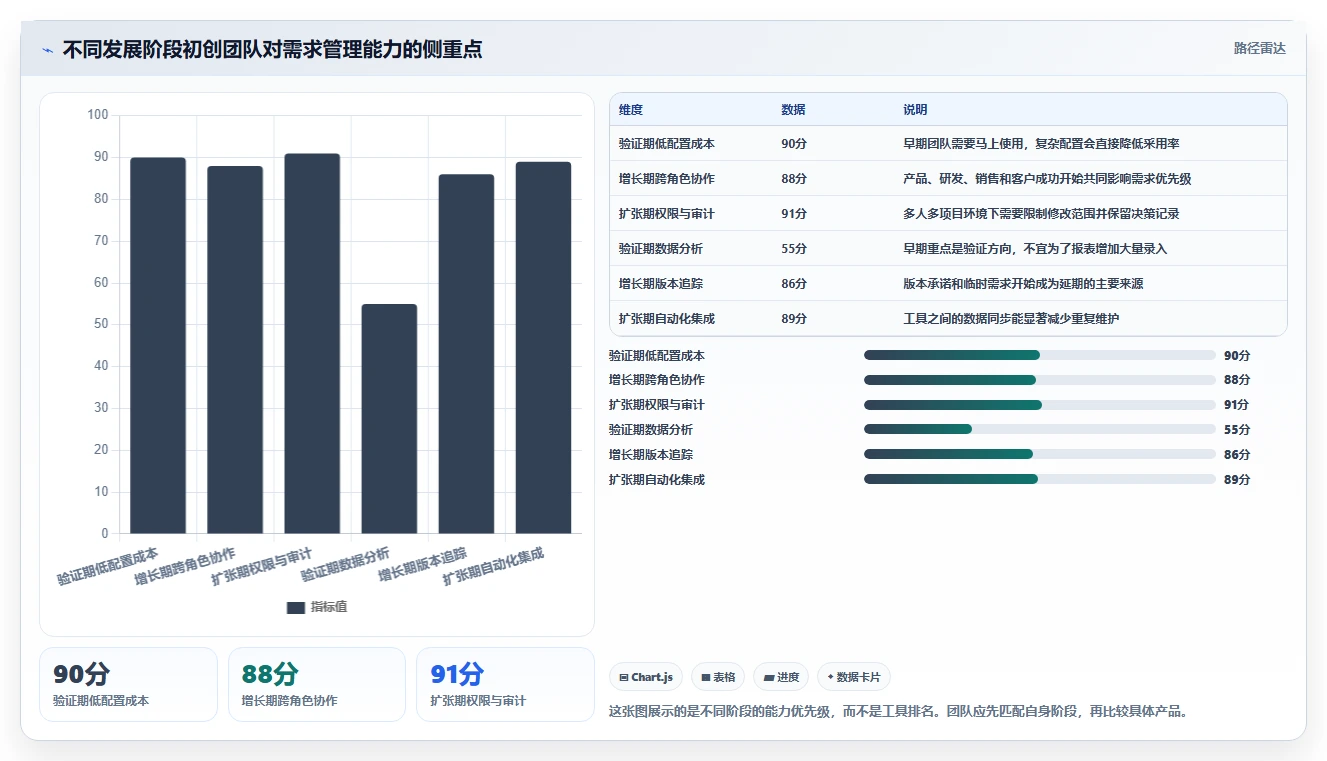Click the 数据卡片 tag chip
1327x761 pixels.
[853, 677]
